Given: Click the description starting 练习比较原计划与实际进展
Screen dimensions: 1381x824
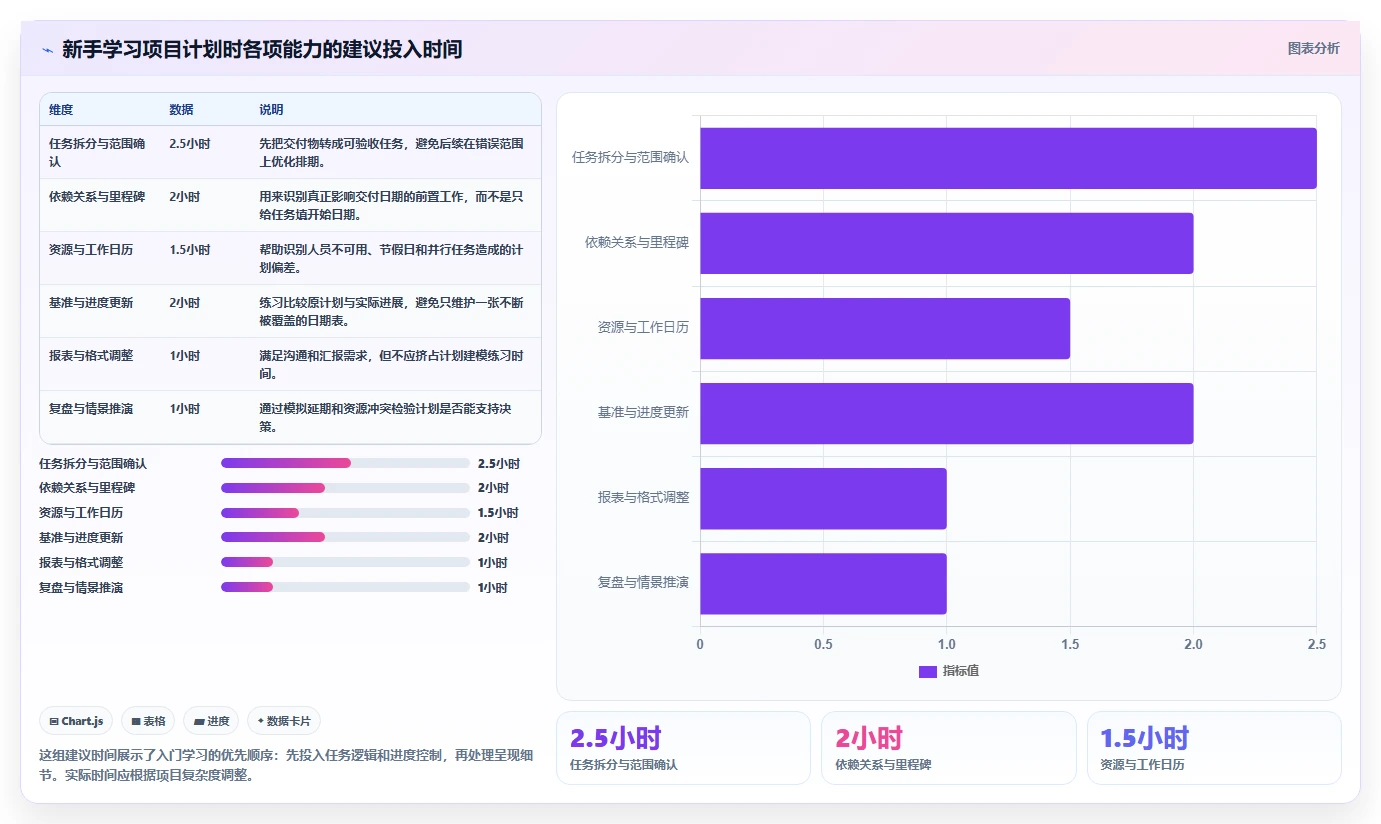Looking at the screenshot, I should 391,311.
